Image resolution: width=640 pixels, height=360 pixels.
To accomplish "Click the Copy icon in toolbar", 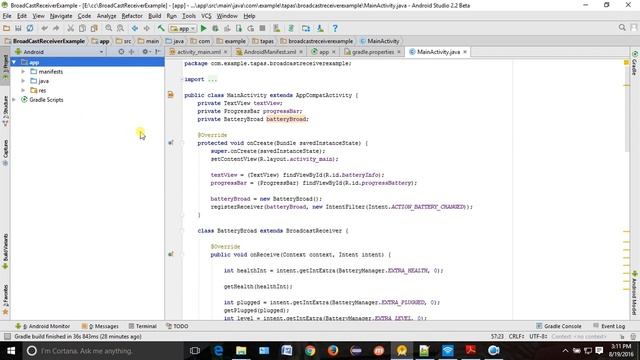I will [x=82, y=28].
